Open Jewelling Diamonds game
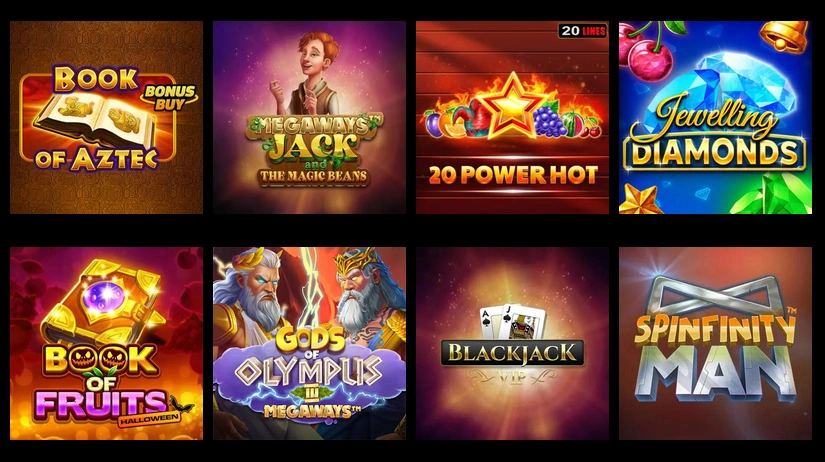 [x=716, y=117]
